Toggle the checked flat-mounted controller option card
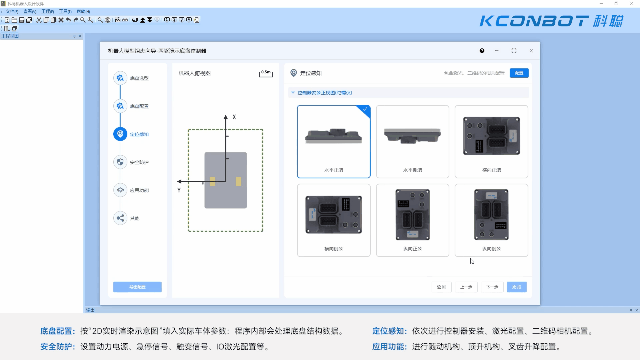The height and width of the screenshot is (360, 640). pyautogui.click(x=334, y=142)
